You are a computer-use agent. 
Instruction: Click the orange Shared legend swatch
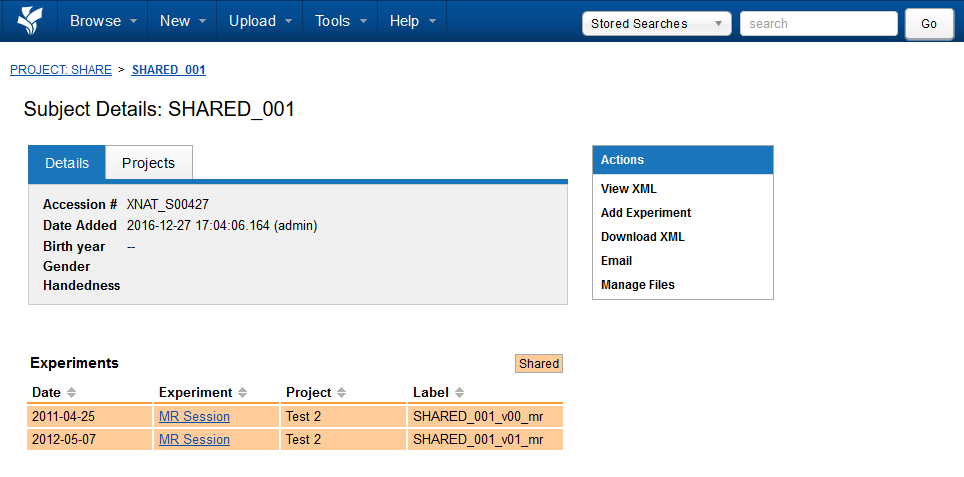[539, 364]
